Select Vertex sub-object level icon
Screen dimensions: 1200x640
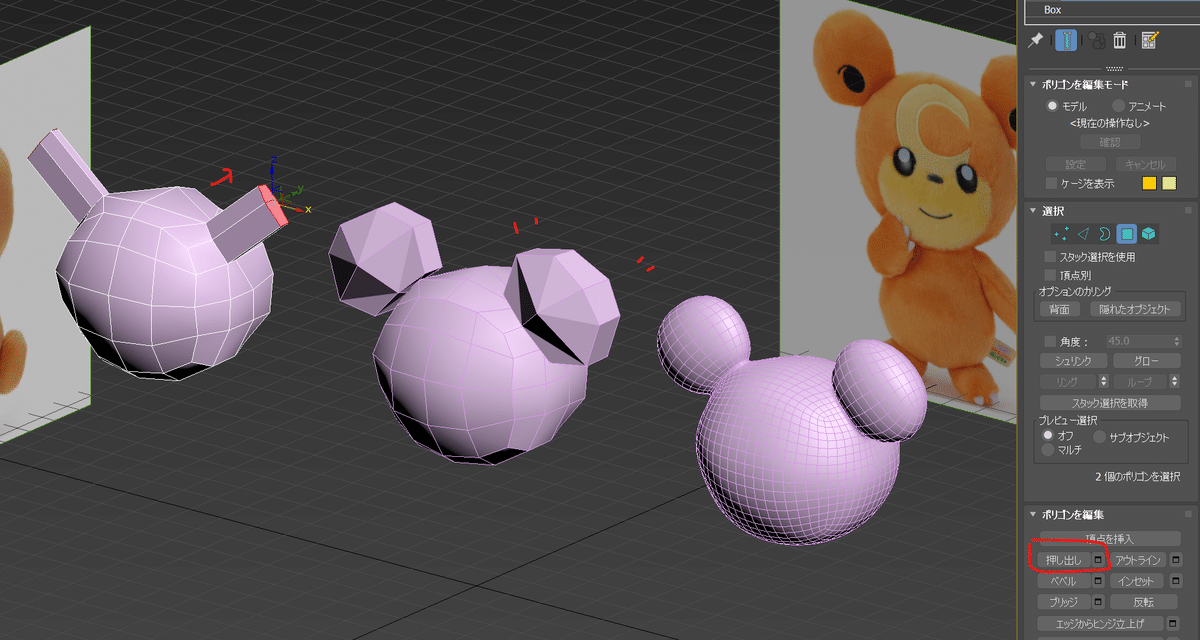[x=1062, y=233]
